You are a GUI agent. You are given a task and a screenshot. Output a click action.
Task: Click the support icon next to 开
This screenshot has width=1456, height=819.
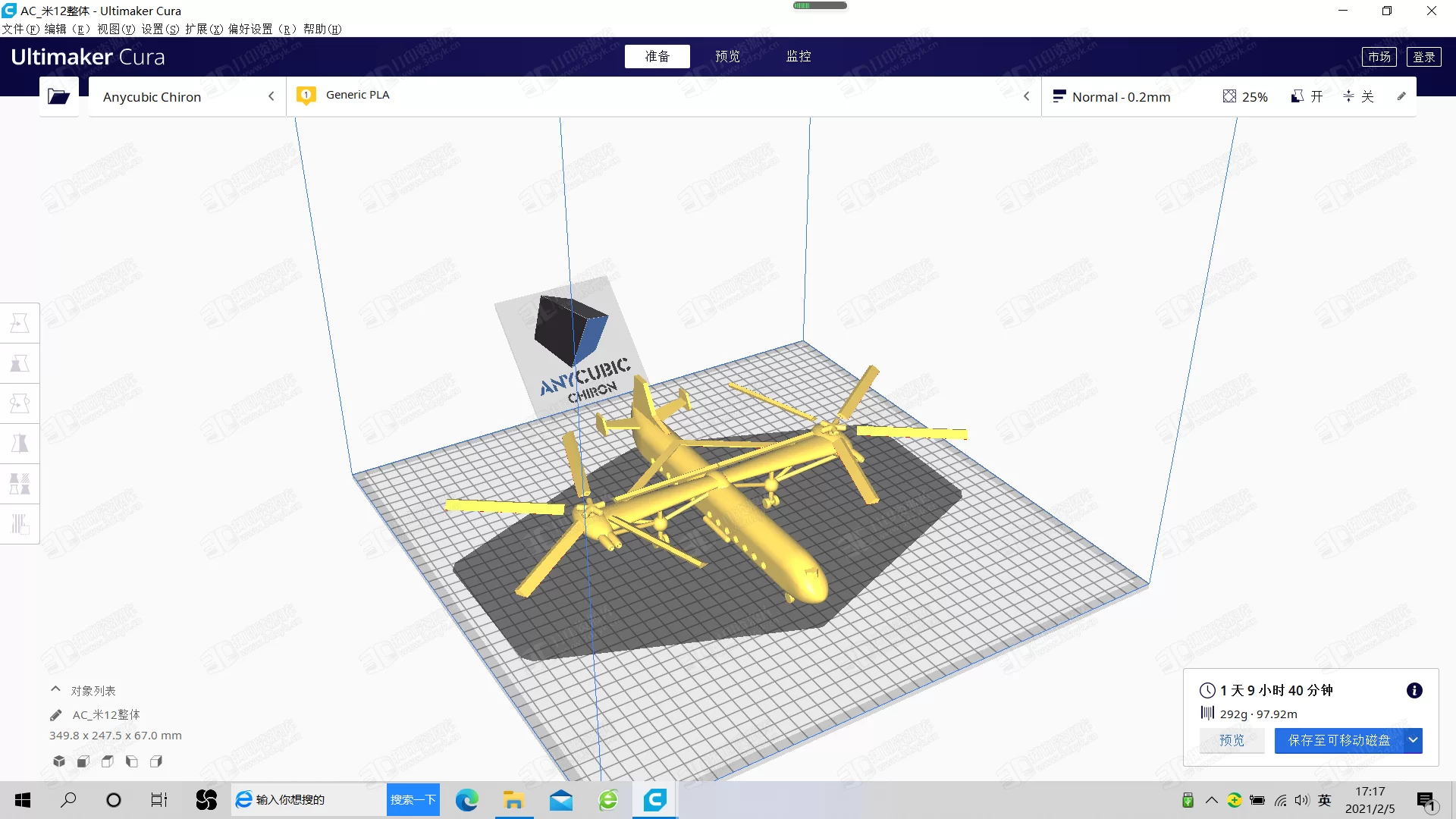coord(1298,96)
